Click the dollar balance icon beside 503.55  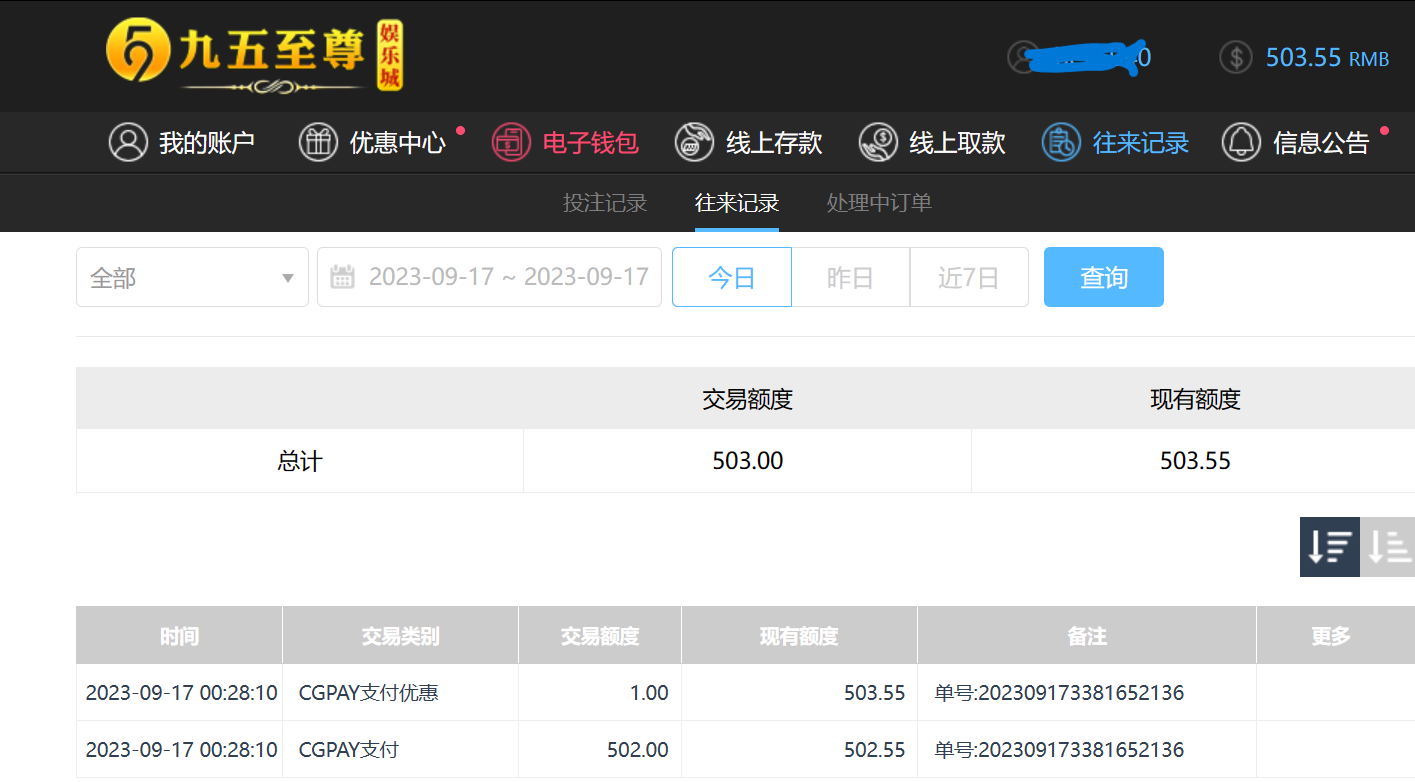click(1236, 57)
